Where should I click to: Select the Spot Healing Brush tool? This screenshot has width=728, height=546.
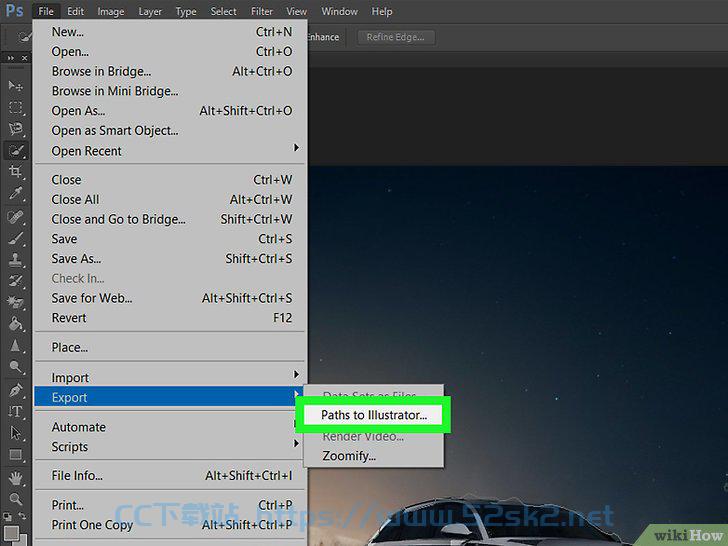click(15, 217)
